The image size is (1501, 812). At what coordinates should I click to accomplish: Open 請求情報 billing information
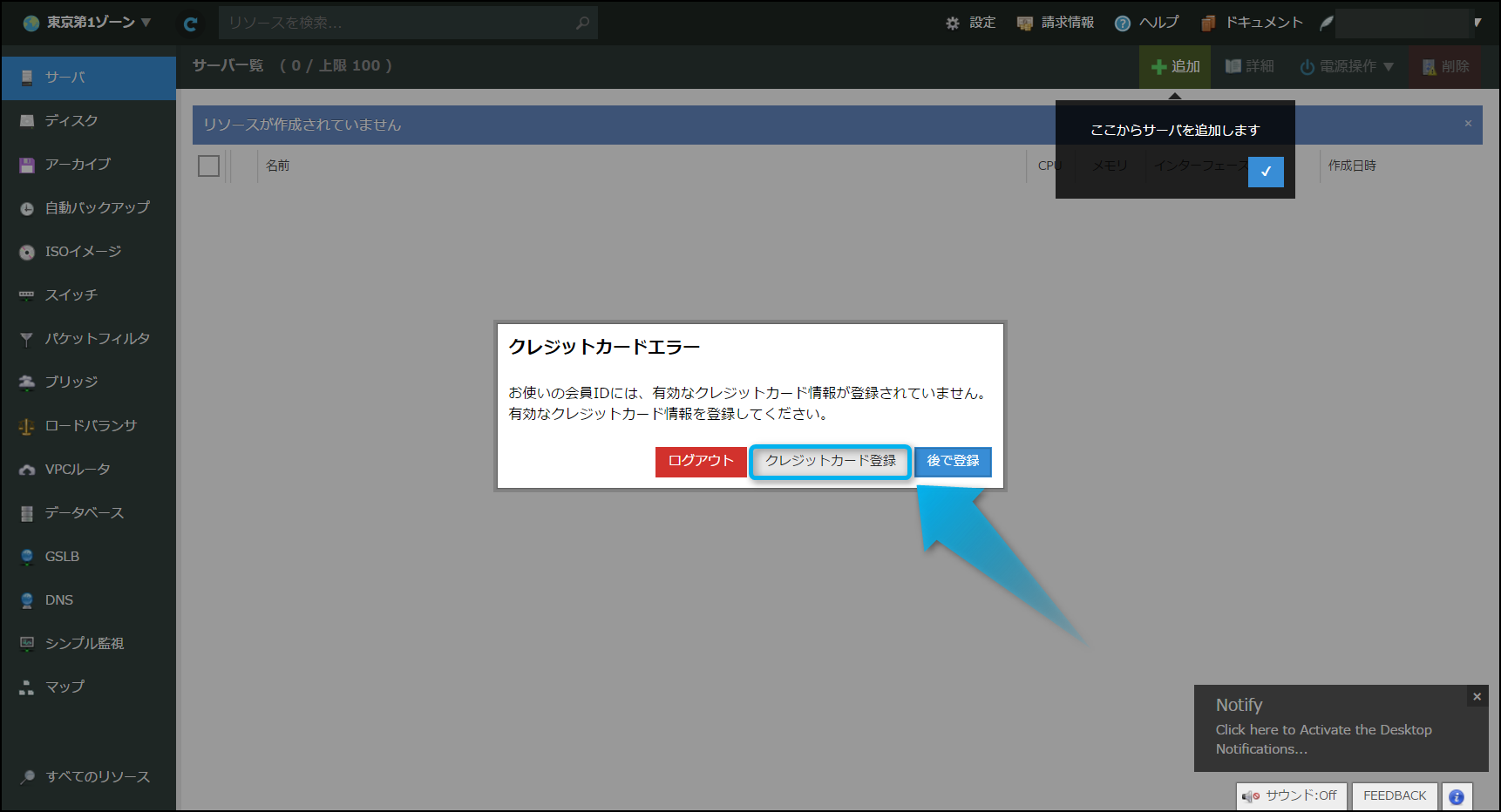[1056, 23]
